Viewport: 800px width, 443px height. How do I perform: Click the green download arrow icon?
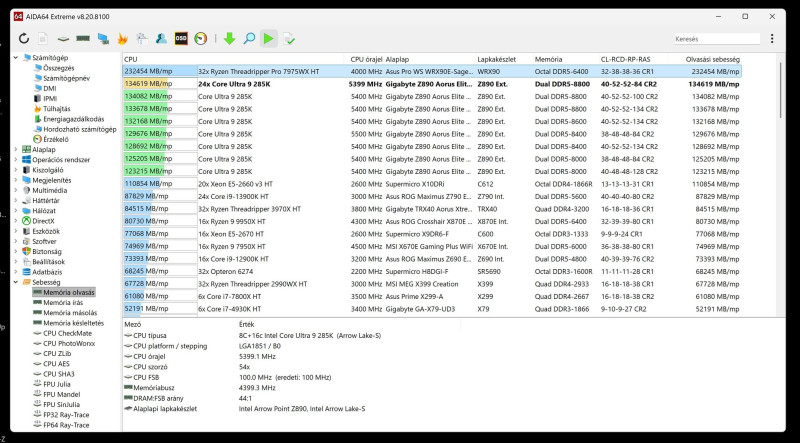[229, 39]
